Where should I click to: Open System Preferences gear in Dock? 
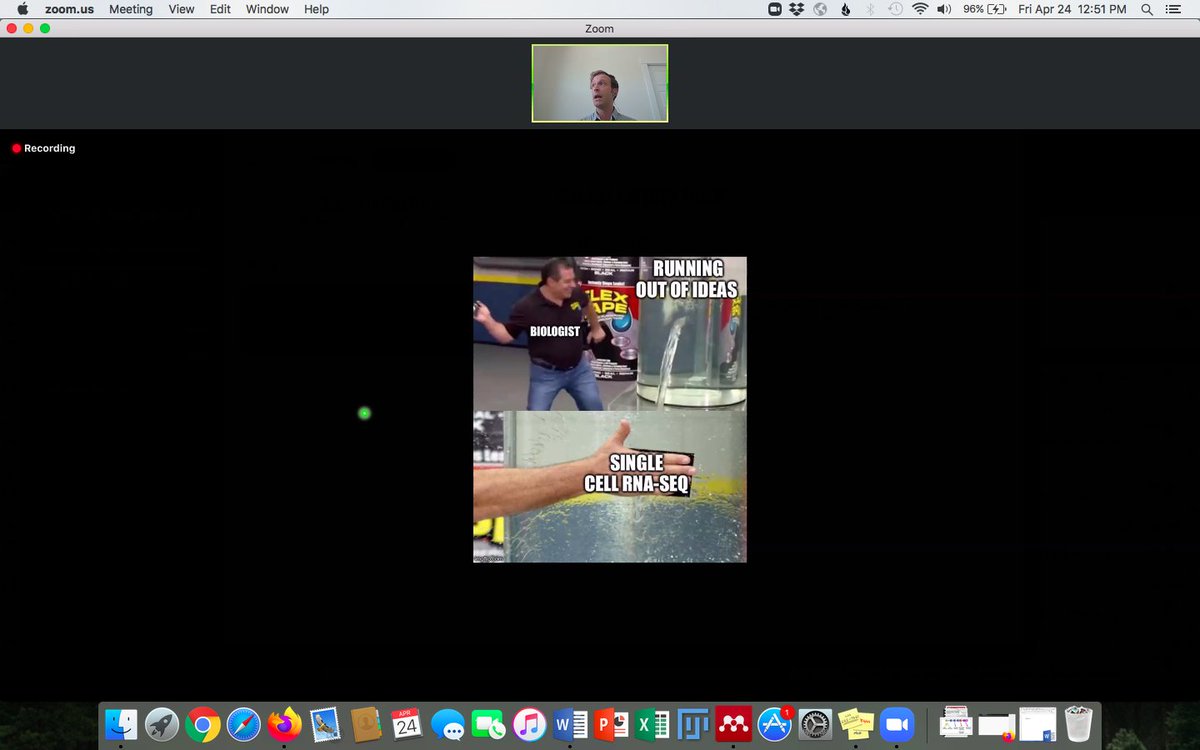pos(816,723)
